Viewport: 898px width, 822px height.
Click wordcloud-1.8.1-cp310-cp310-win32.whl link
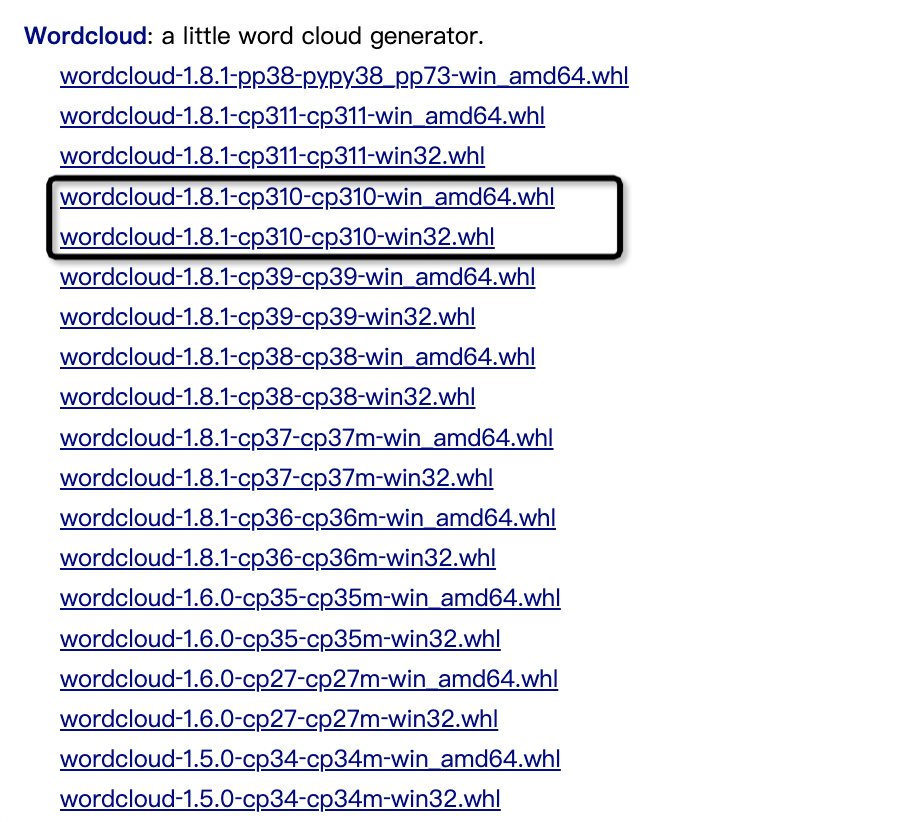pos(277,237)
